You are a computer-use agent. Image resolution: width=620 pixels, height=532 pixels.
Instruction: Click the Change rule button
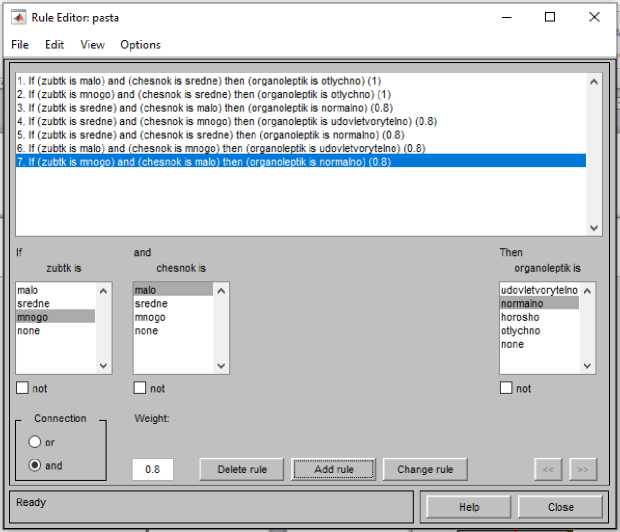coord(425,469)
